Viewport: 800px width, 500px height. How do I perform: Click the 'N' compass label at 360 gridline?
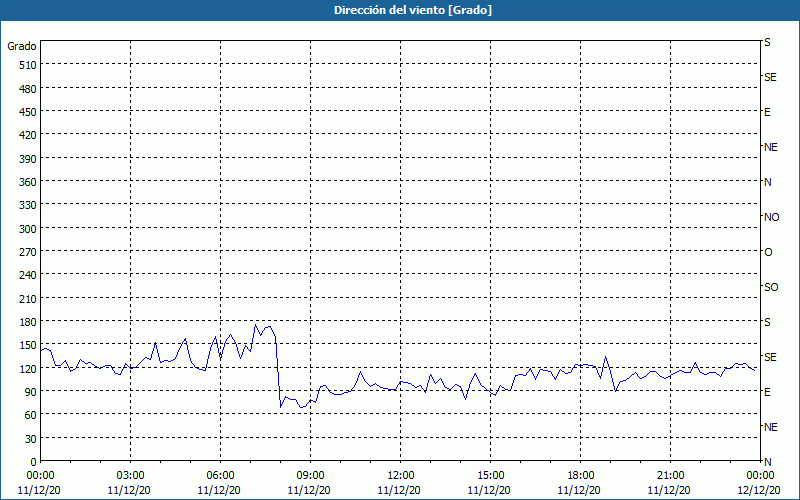pyautogui.click(x=767, y=182)
